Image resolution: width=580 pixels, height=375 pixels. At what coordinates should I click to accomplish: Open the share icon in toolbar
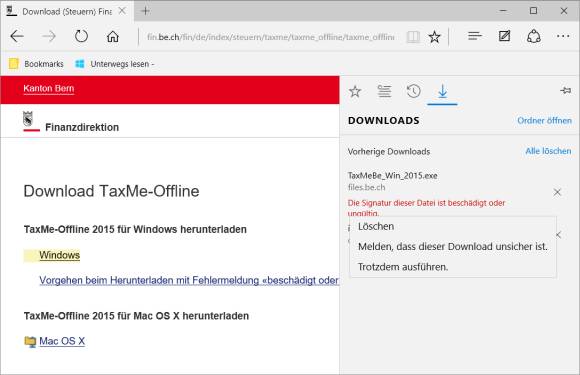534,36
